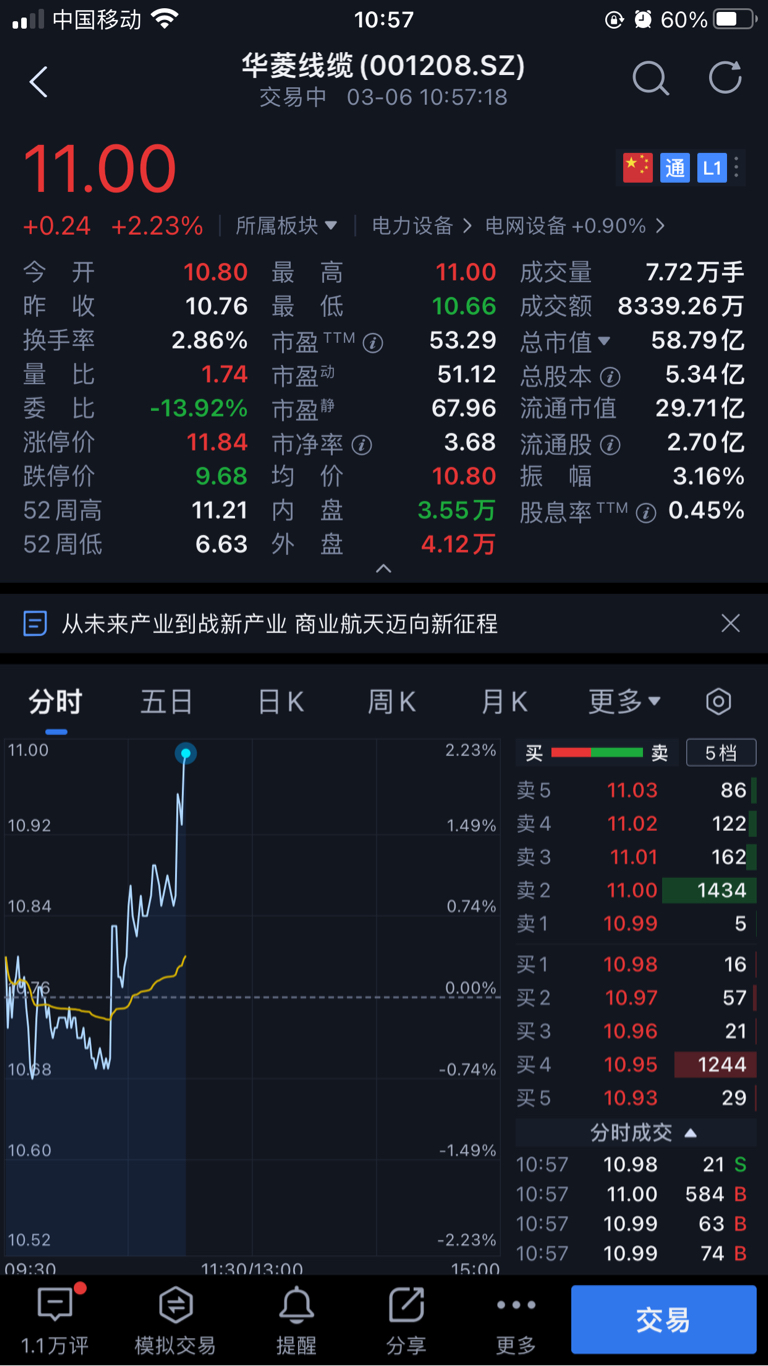Open chart settings hexagon icon
768x1366 pixels.
coord(718,702)
